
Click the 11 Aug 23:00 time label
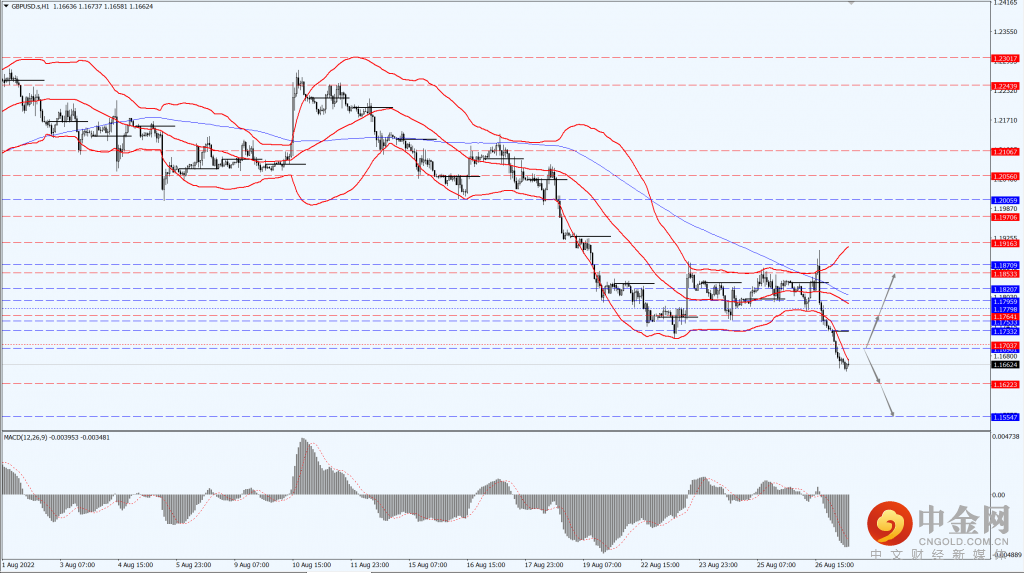(370, 565)
